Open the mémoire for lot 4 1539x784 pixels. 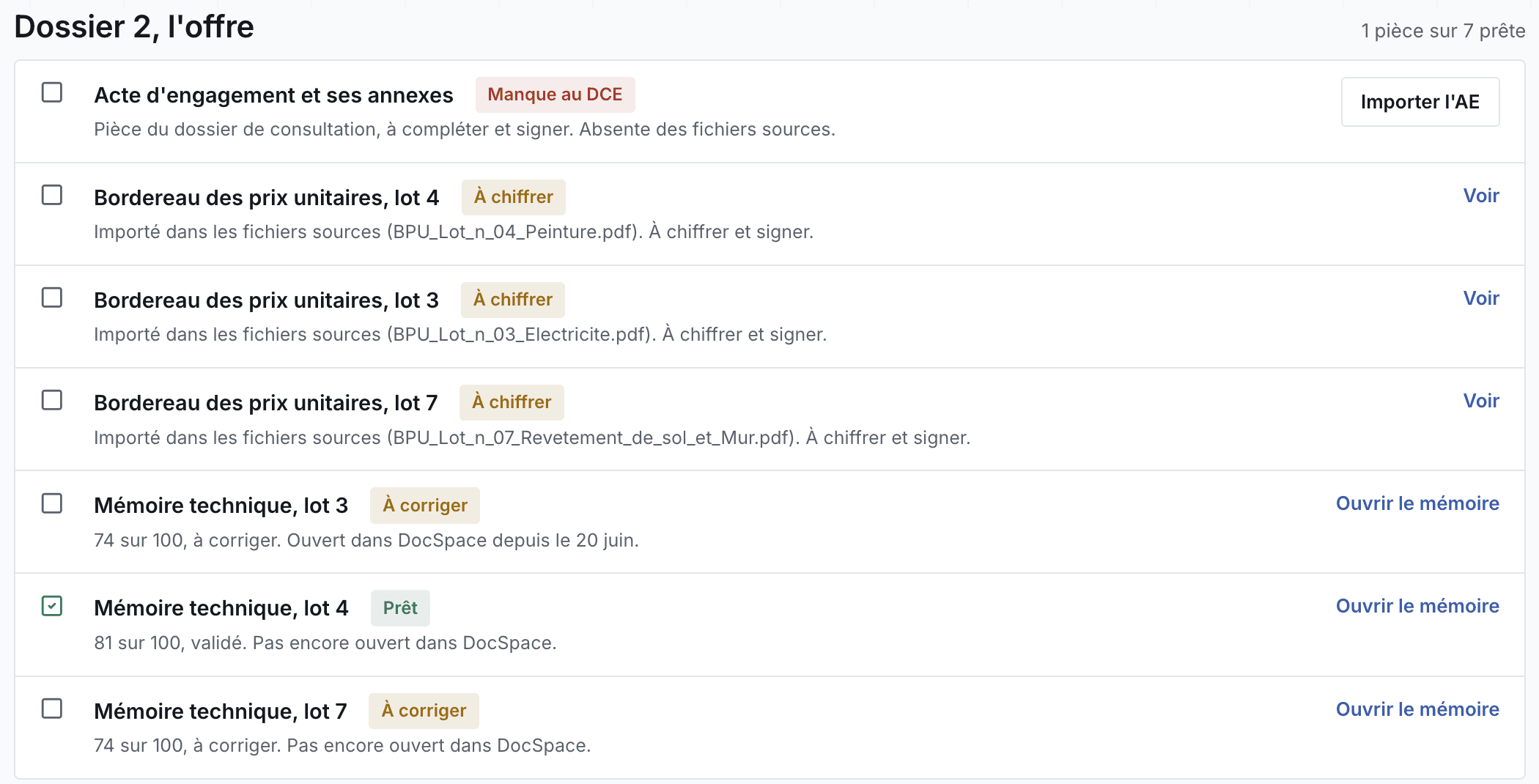click(1417, 606)
